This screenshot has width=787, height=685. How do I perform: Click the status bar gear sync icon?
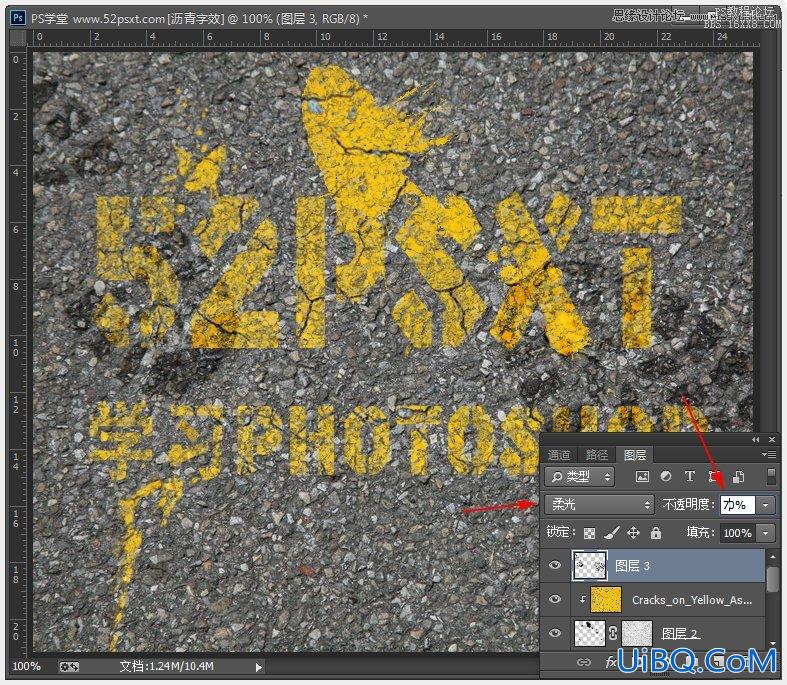(x=69, y=666)
